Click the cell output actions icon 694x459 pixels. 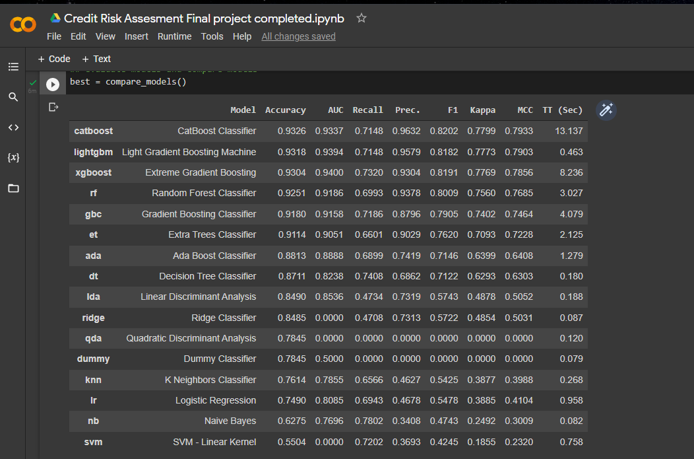tap(53, 107)
